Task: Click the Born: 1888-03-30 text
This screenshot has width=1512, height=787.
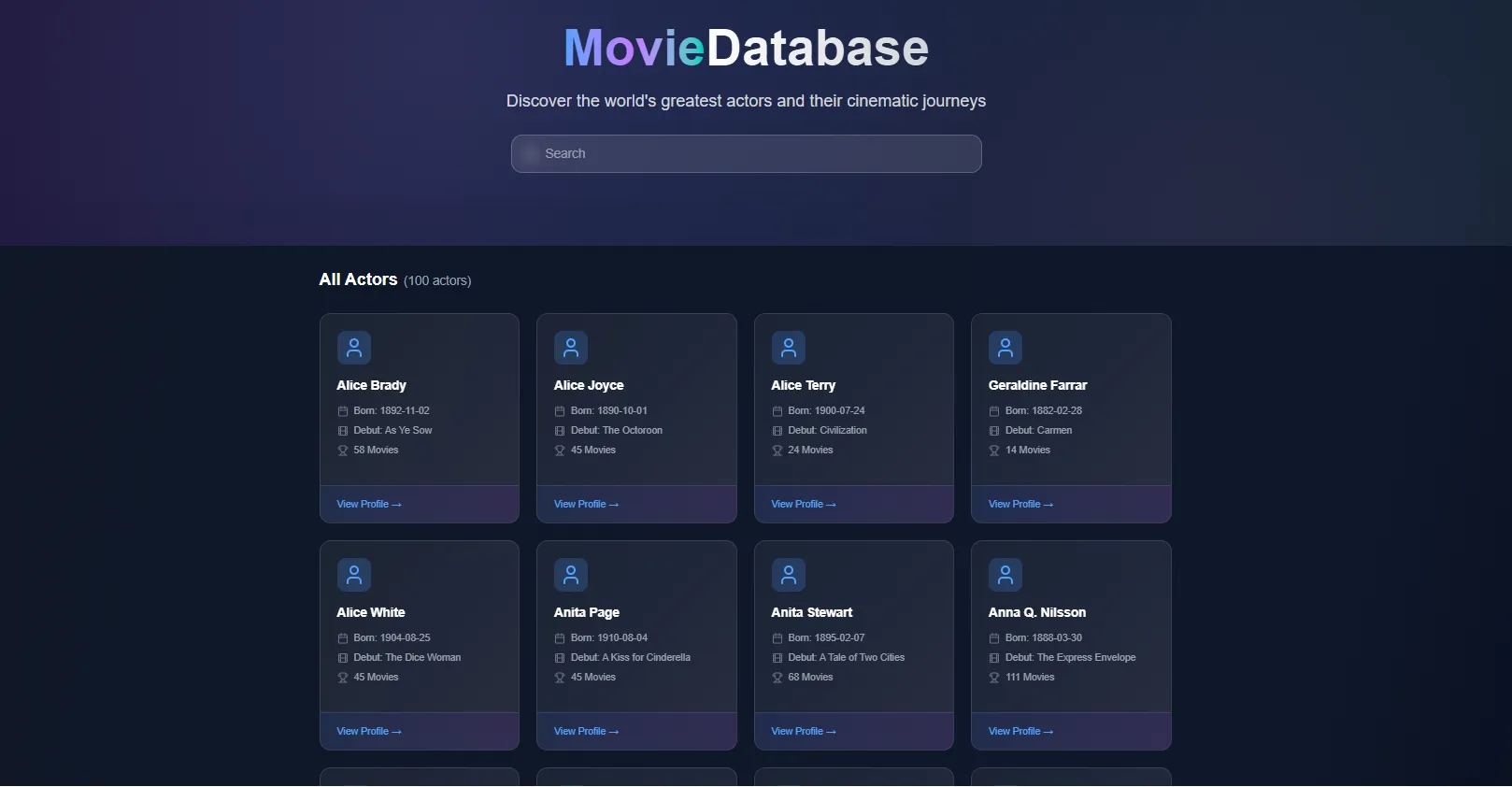Action: 1044,637
